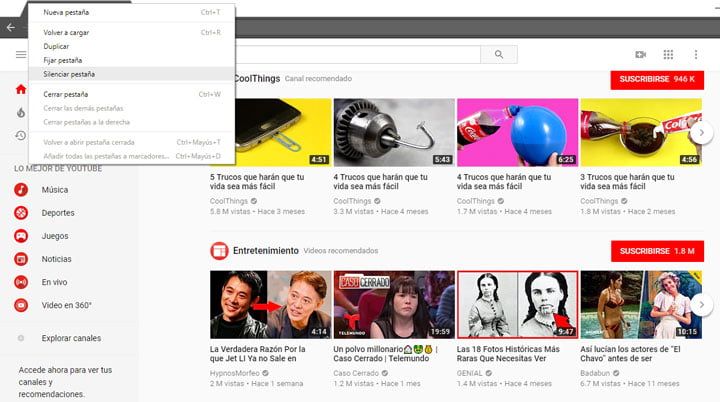The width and height of the screenshot is (720, 402).
Task: Open the GENIAL channel name
Action: [469, 373]
